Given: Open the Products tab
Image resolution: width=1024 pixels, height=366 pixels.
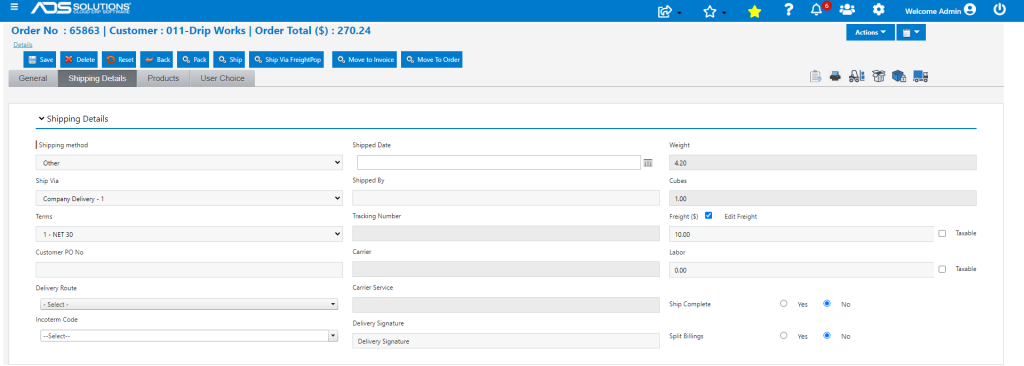Looking at the screenshot, I should click(x=163, y=78).
